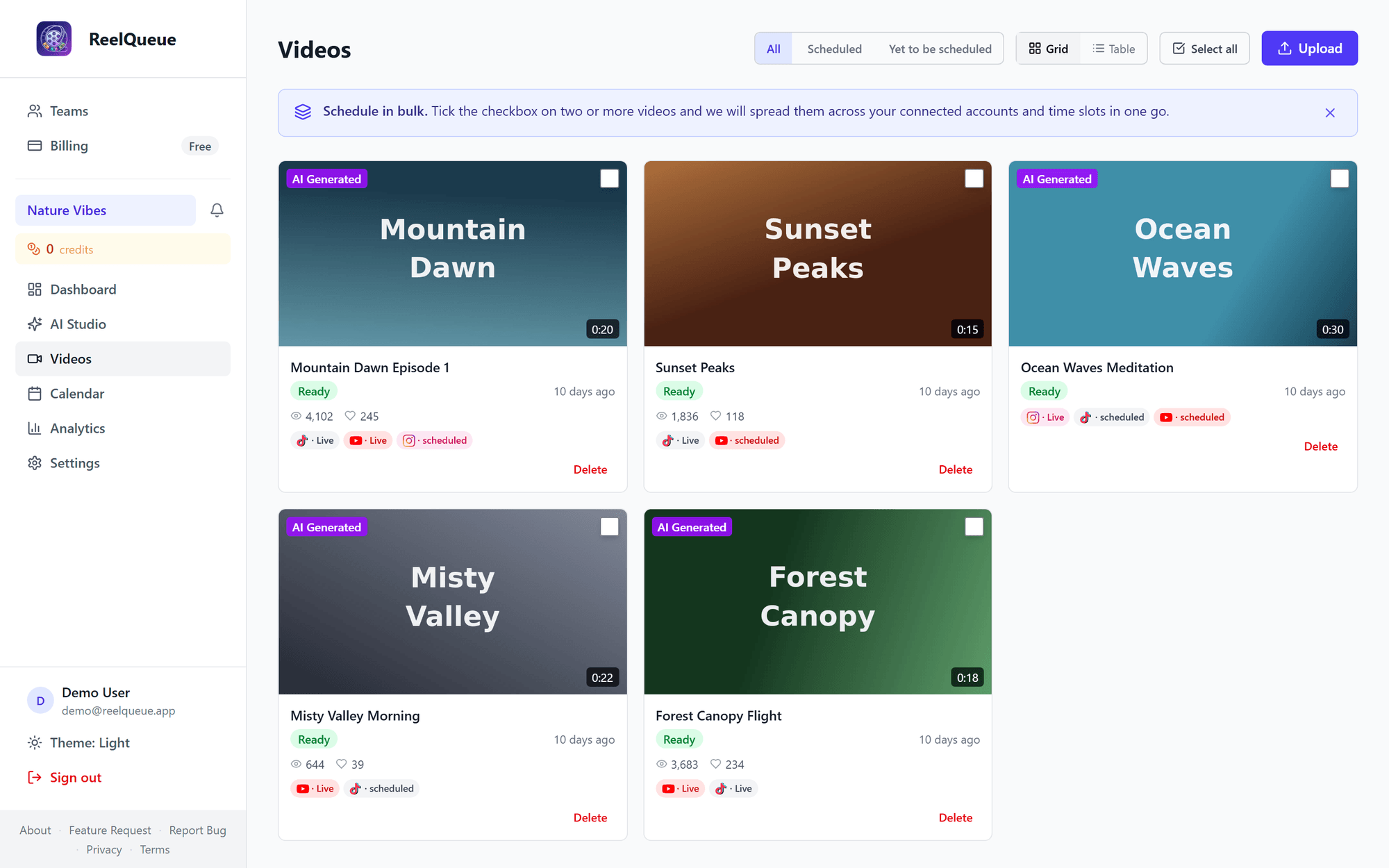This screenshot has height=868, width=1389.
Task: Dismiss the Schedule in bulk banner
Action: [1330, 112]
